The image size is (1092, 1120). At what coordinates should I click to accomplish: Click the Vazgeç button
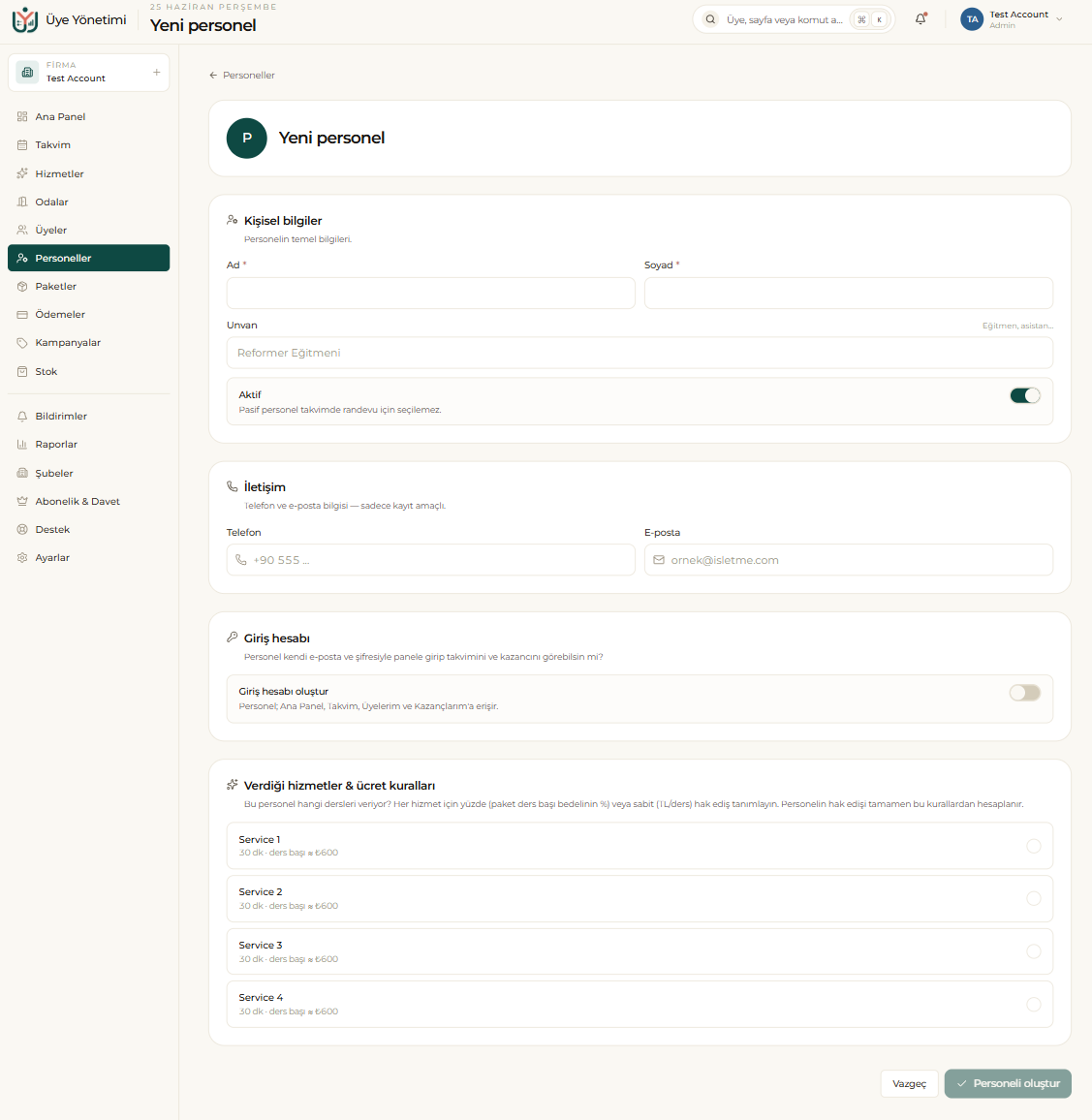tap(909, 1083)
